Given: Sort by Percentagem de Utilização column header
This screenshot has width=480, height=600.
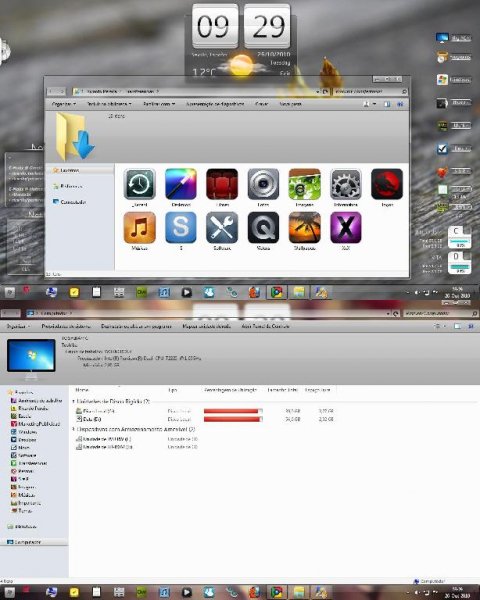Looking at the screenshot, I should [x=230, y=390].
